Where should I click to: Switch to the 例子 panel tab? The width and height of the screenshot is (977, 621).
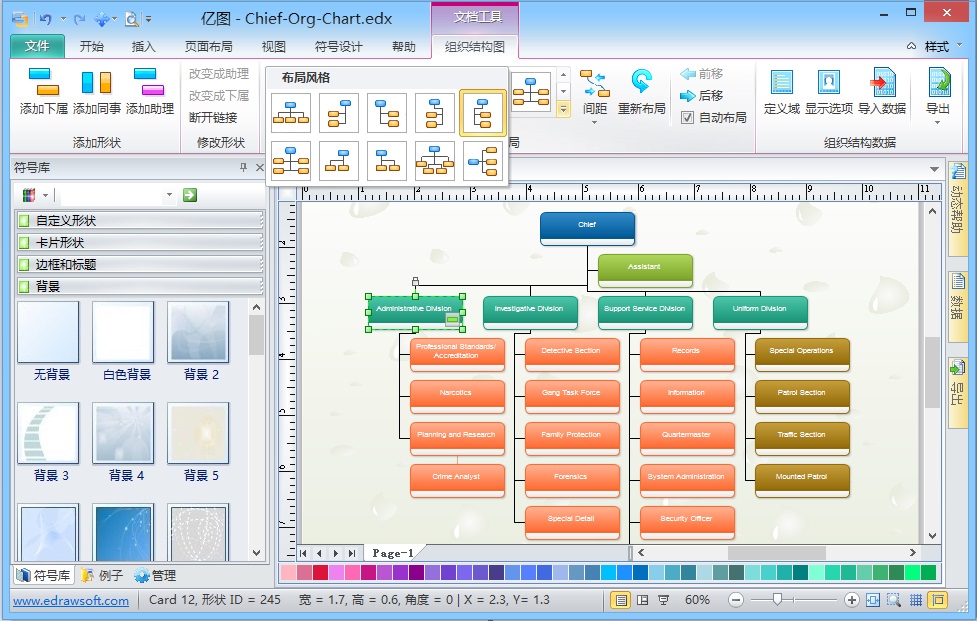tap(103, 575)
